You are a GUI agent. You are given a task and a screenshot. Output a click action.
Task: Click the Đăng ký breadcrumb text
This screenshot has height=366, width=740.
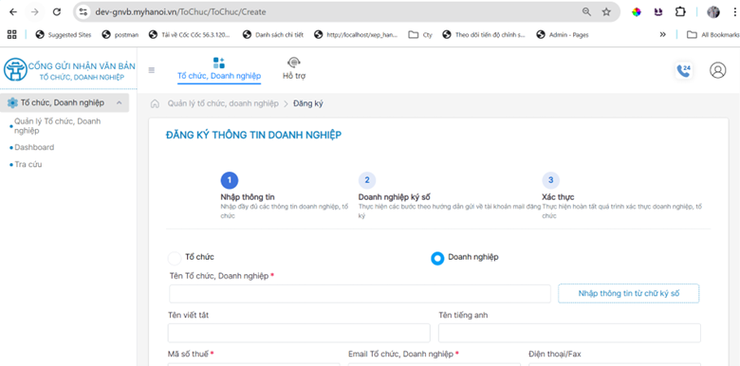tap(308, 104)
